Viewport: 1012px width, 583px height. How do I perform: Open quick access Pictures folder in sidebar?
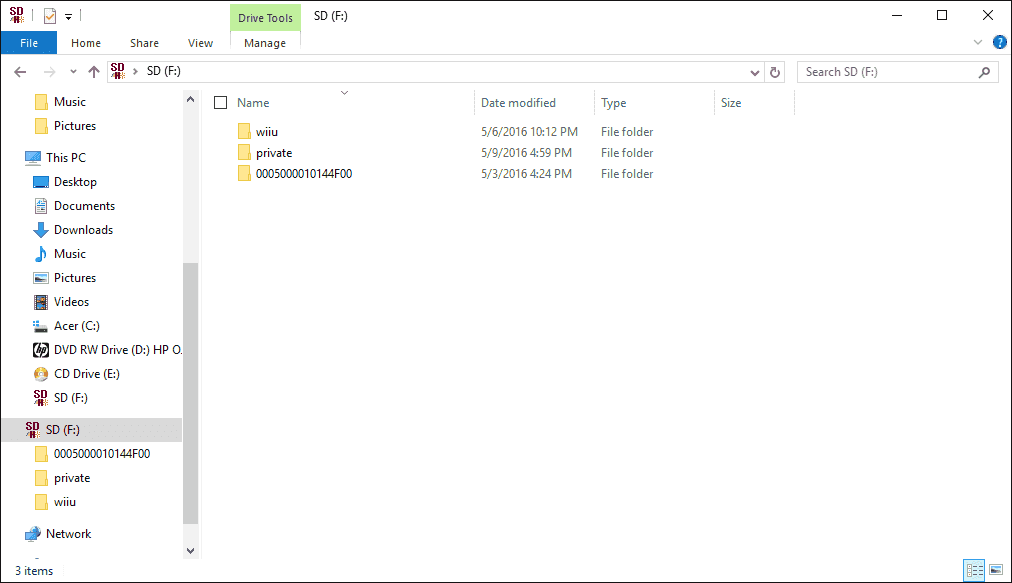(x=75, y=126)
